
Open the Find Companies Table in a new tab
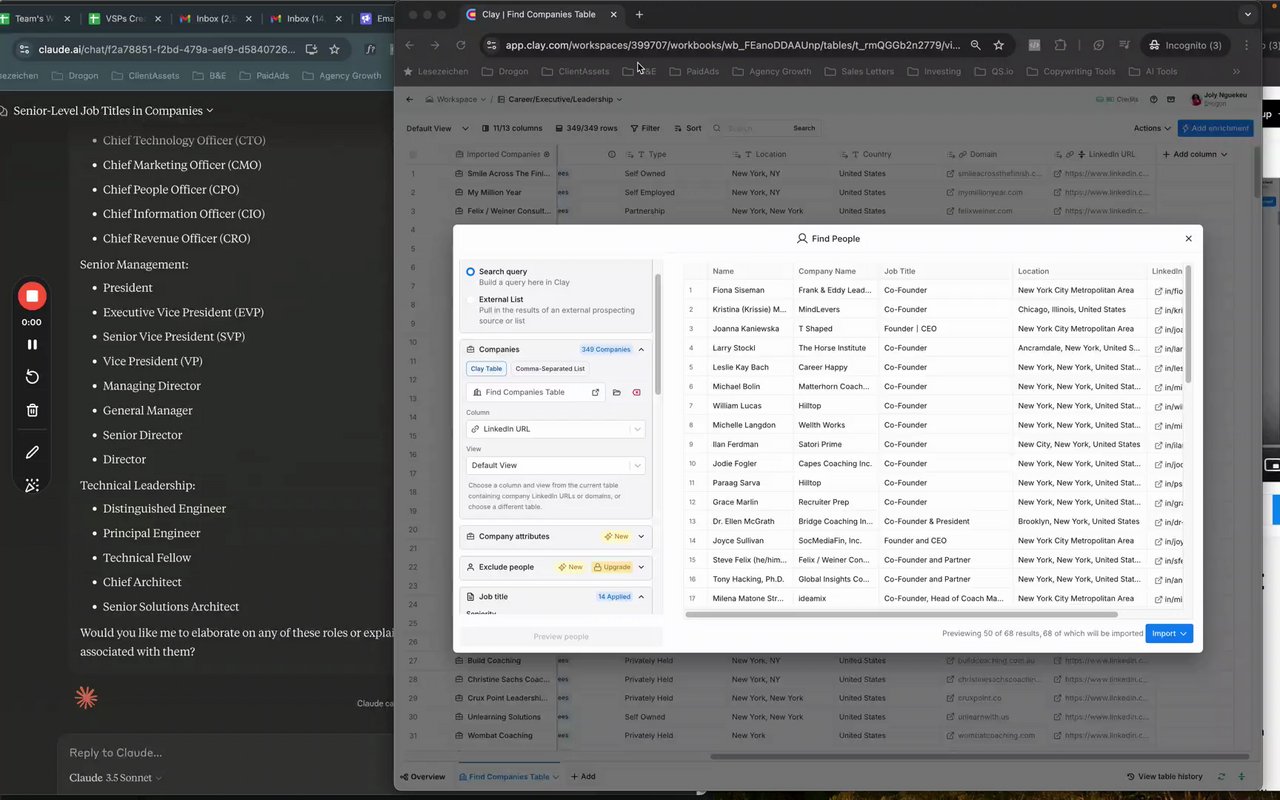click(596, 392)
